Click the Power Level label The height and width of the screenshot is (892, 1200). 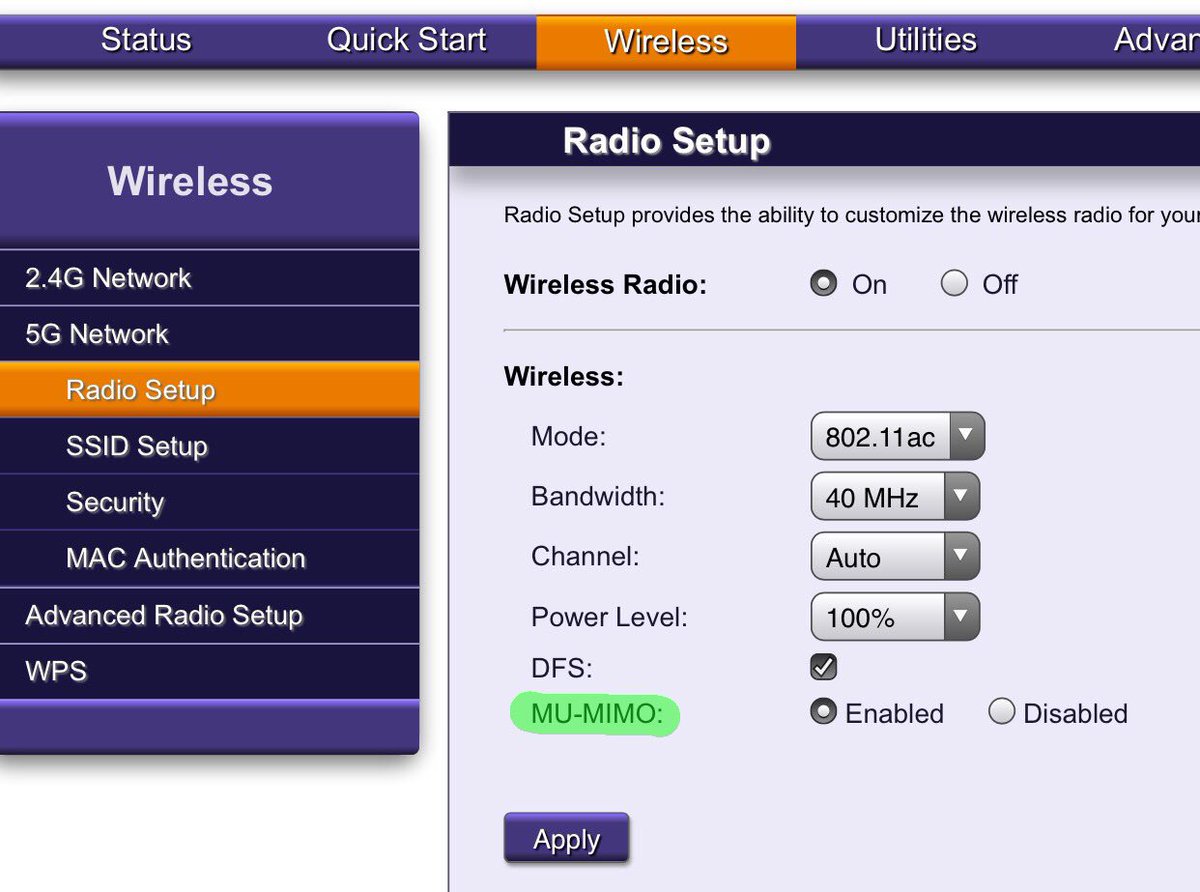click(x=609, y=617)
